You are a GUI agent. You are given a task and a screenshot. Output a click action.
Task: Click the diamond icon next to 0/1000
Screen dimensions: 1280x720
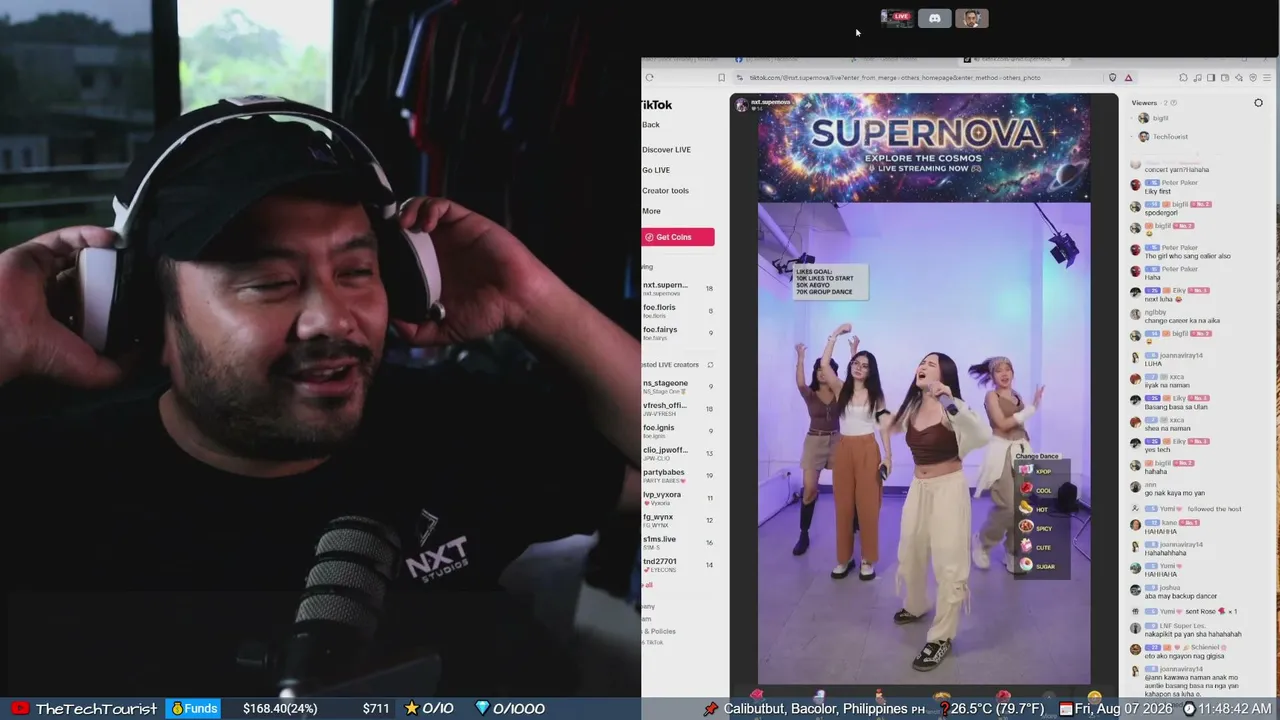(482, 708)
